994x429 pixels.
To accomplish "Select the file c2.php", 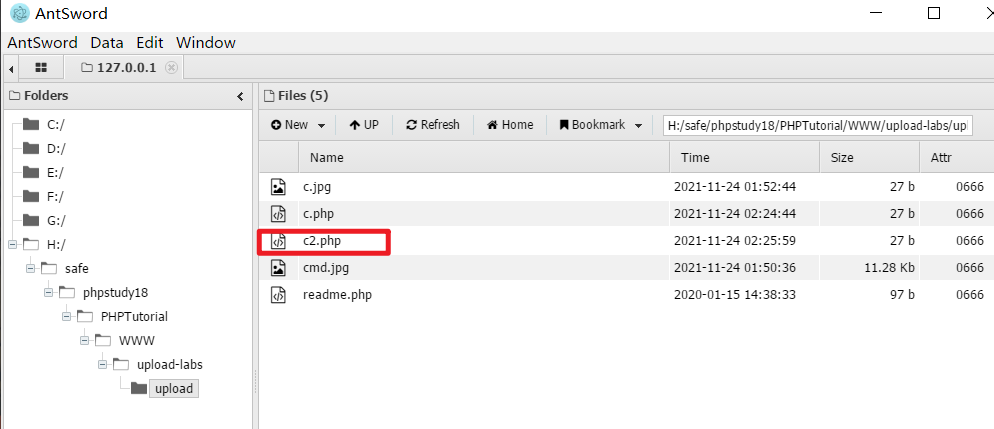I will (322, 241).
